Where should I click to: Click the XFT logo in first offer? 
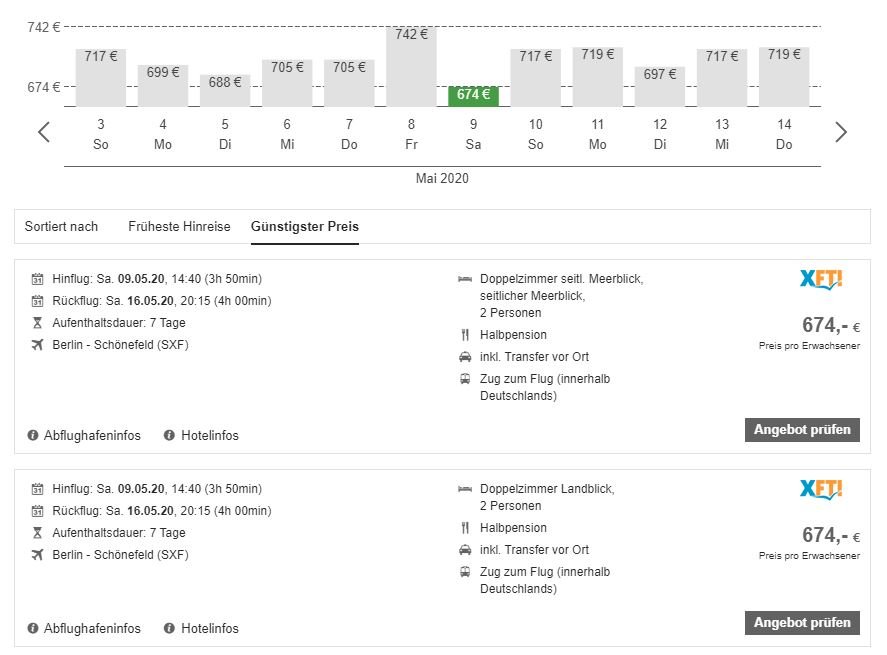tap(821, 280)
